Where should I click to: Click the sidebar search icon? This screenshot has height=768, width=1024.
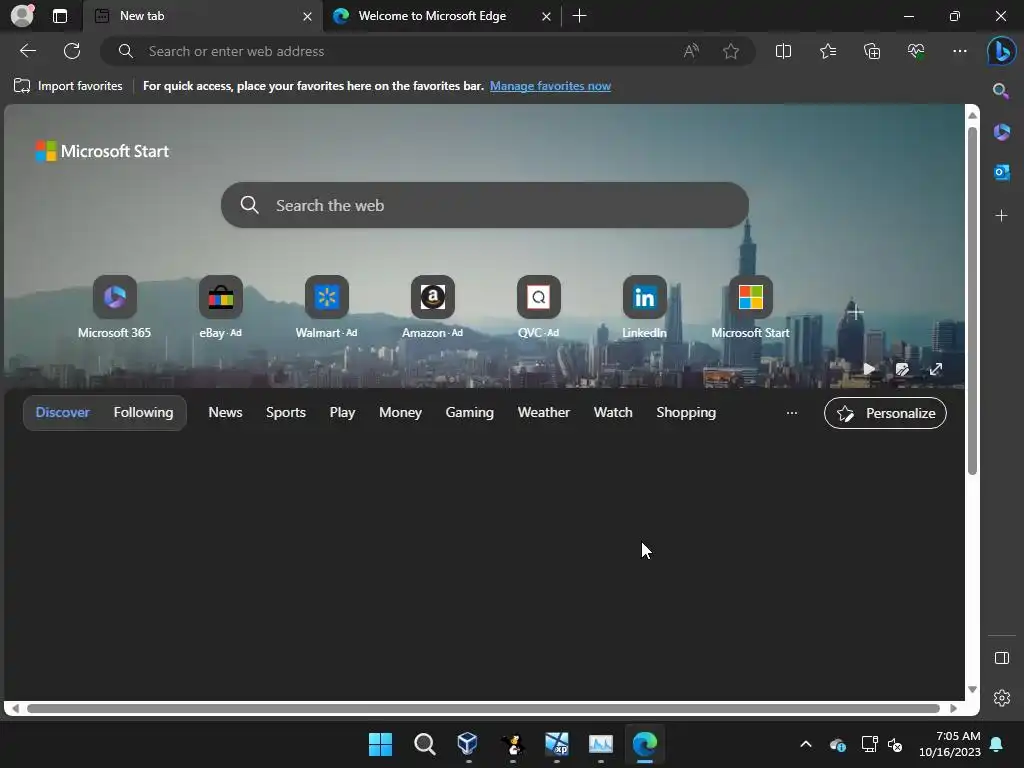pyautogui.click(x=1001, y=91)
